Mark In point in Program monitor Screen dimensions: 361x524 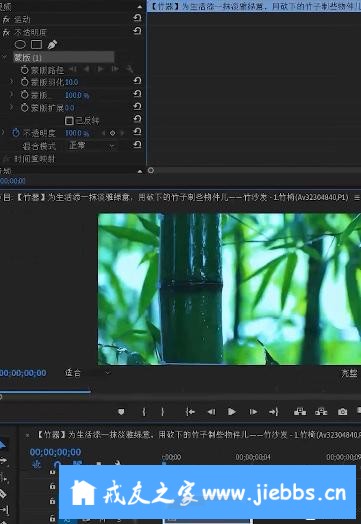coord(144,412)
